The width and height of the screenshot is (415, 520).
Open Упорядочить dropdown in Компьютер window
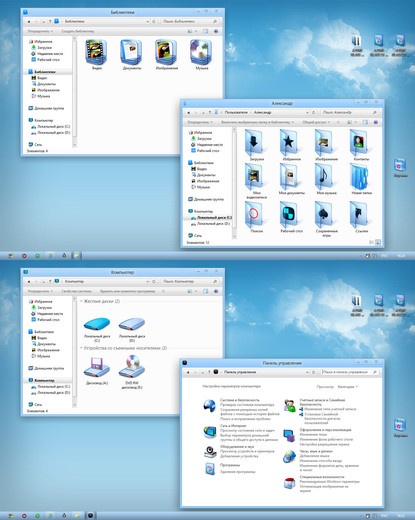[x=40, y=291]
